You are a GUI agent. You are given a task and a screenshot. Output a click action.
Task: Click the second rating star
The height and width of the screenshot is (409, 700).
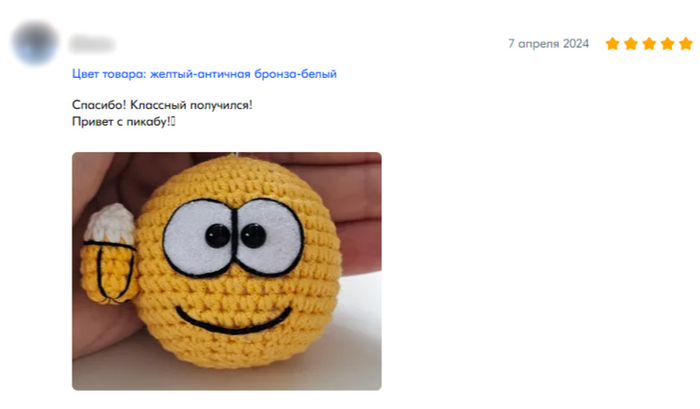[x=630, y=44]
